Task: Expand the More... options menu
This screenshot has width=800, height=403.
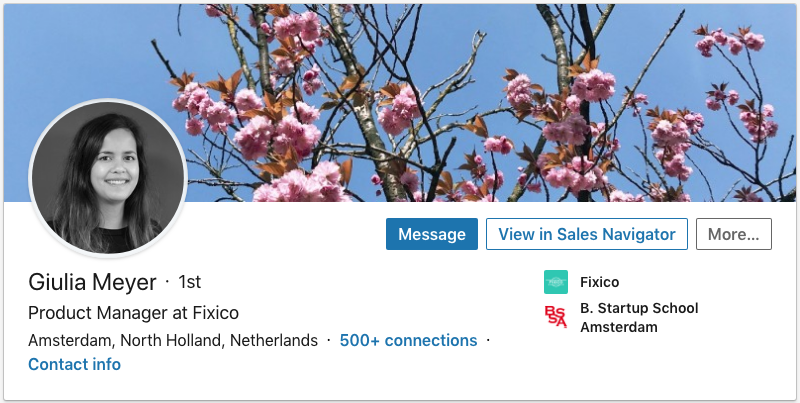Action: pyautogui.click(x=733, y=234)
